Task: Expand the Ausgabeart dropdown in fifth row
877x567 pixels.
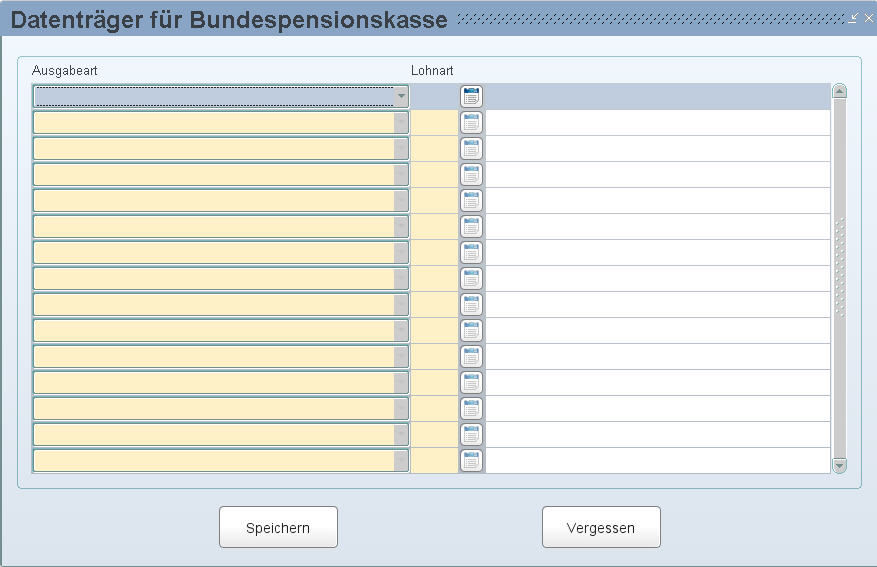Action: pyautogui.click(x=401, y=200)
